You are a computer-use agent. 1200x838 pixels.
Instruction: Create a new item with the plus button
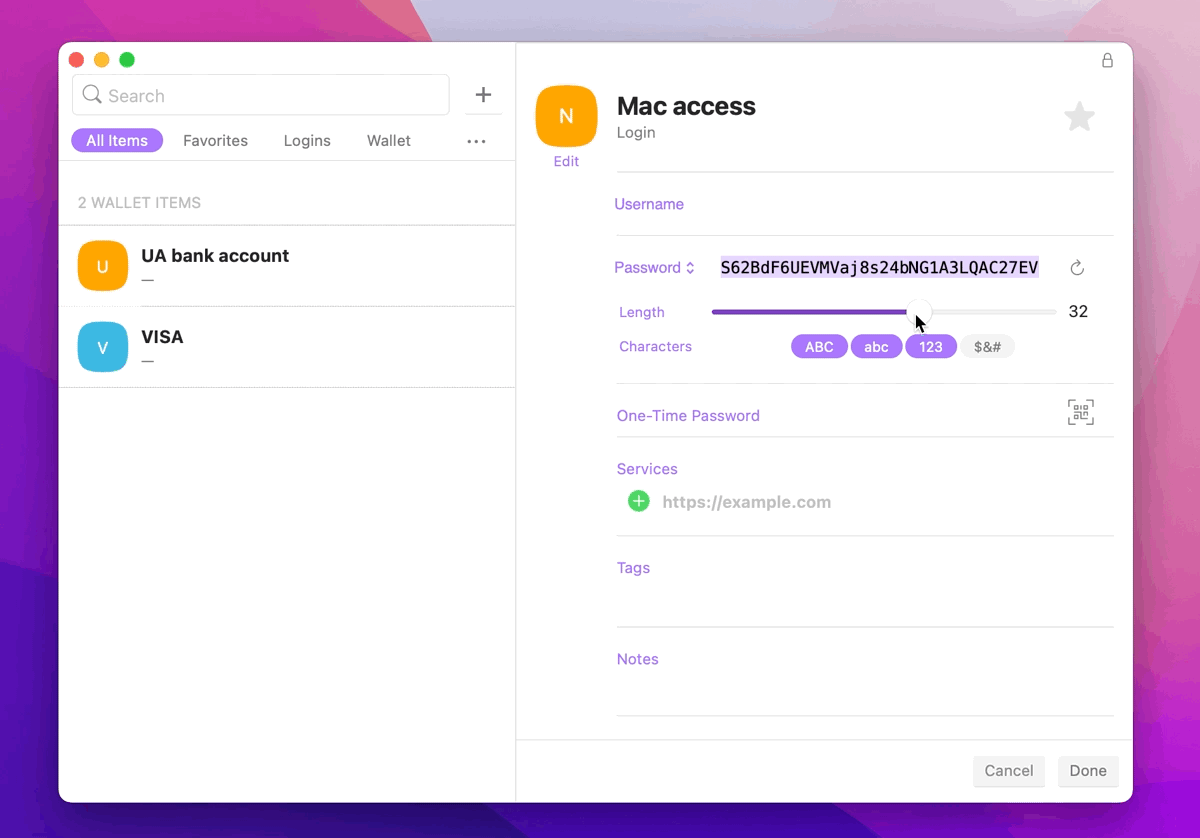pos(483,94)
